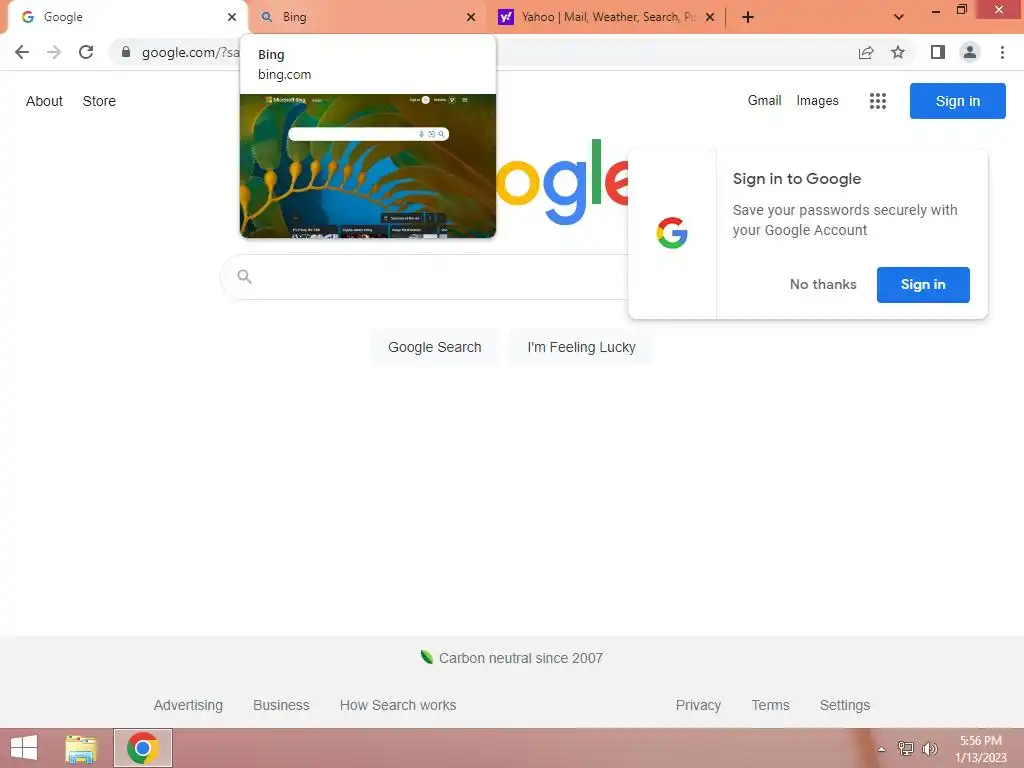Click I'm Feeling Lucky button

[581, 347]
